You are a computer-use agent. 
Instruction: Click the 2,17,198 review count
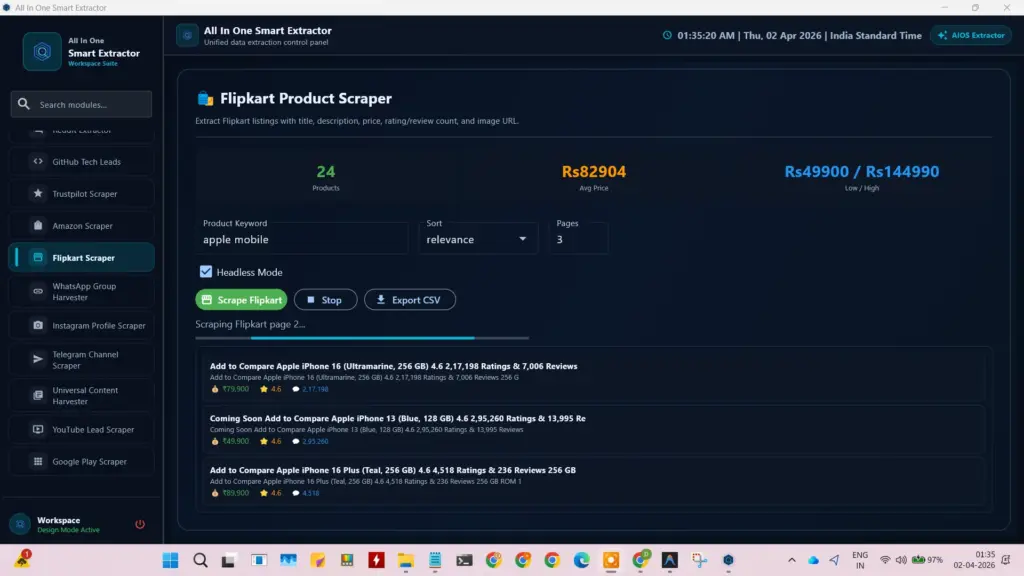pos(315,389)
